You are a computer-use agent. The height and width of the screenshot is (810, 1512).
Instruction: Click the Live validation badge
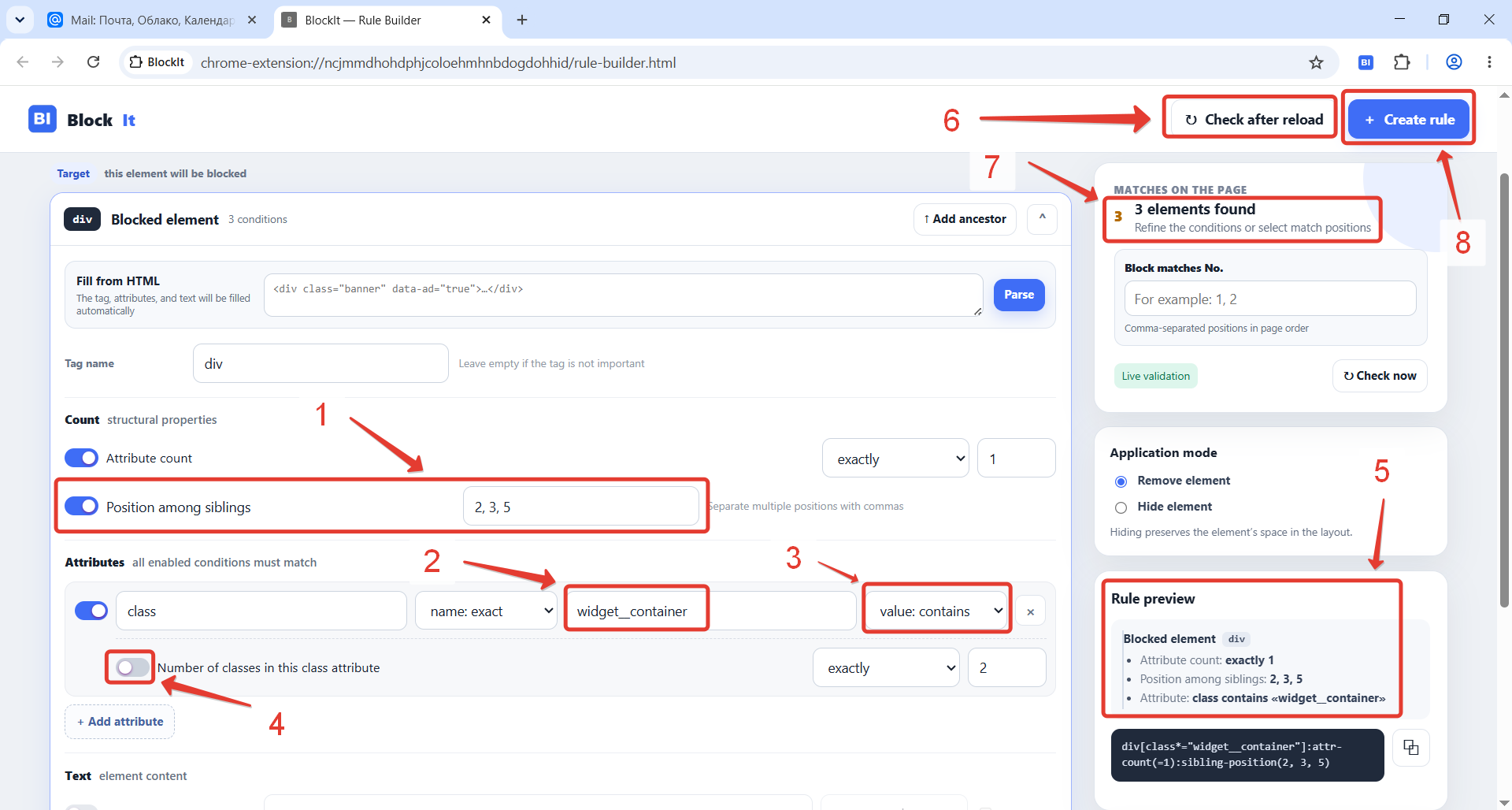[x=1155, y=376]
